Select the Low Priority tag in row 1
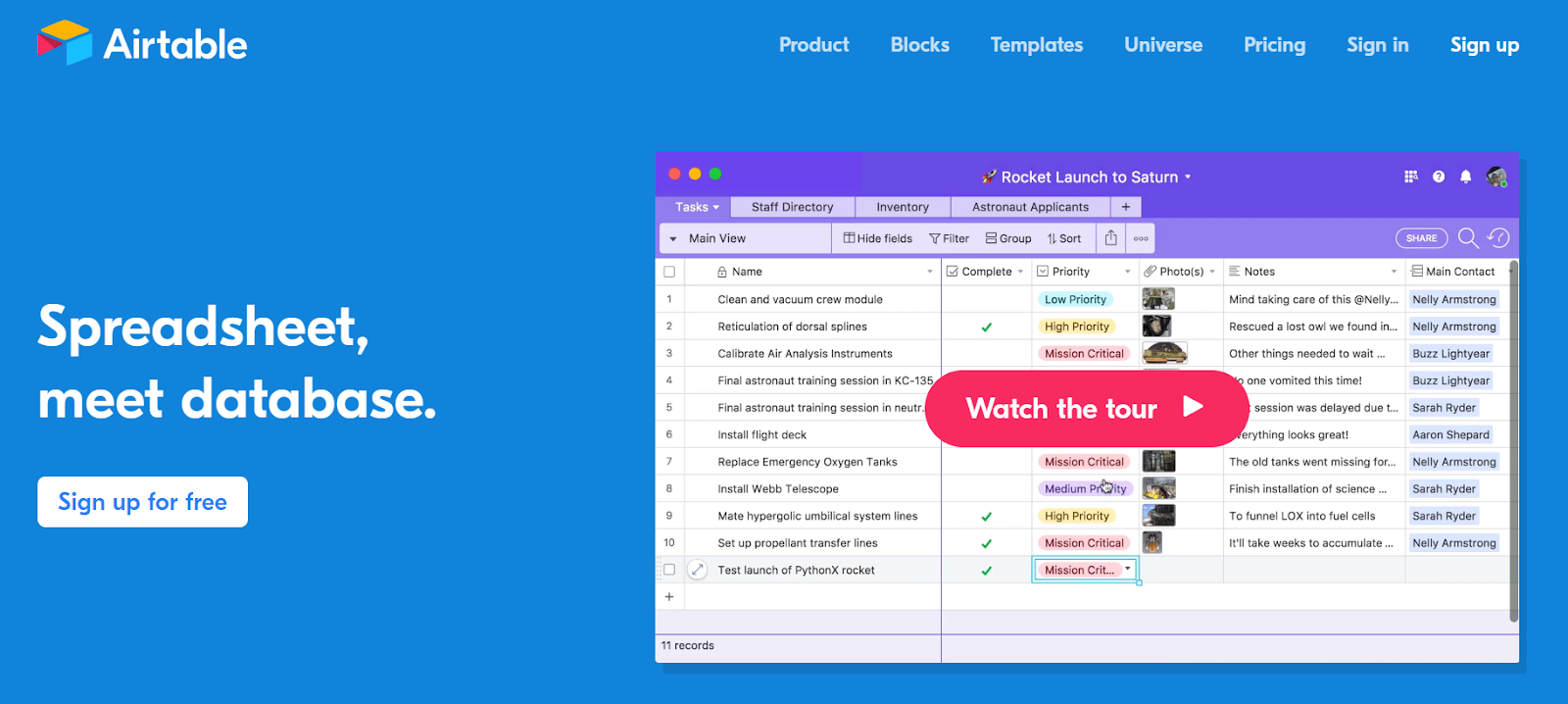The width and height of the screenshot is (1568, 704). 1075,299
